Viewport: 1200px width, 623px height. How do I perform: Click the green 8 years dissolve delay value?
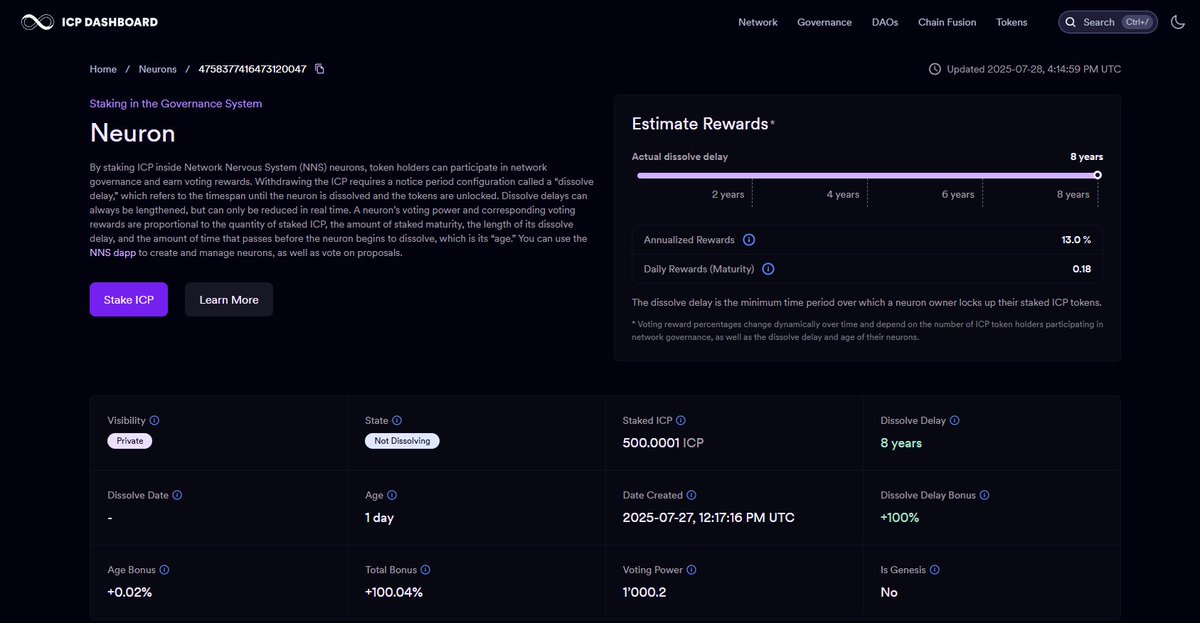901,443
